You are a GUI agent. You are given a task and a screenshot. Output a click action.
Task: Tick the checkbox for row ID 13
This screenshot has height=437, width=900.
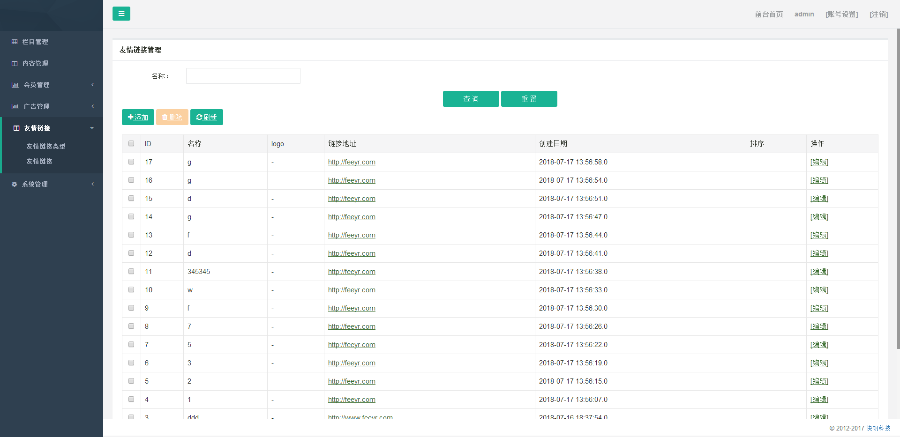coord(131,235)
